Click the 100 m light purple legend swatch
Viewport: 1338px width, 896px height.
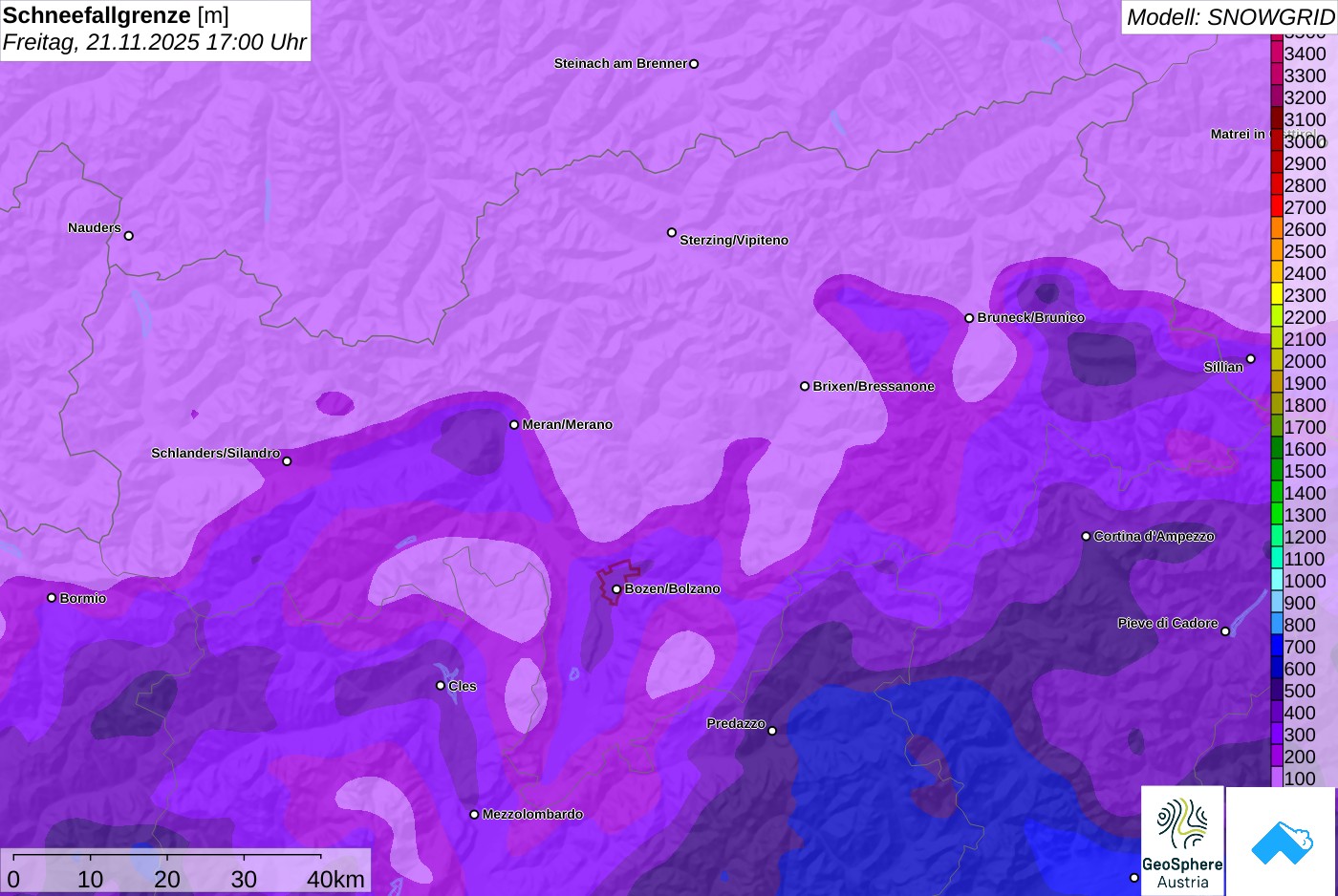point(1276,778)
